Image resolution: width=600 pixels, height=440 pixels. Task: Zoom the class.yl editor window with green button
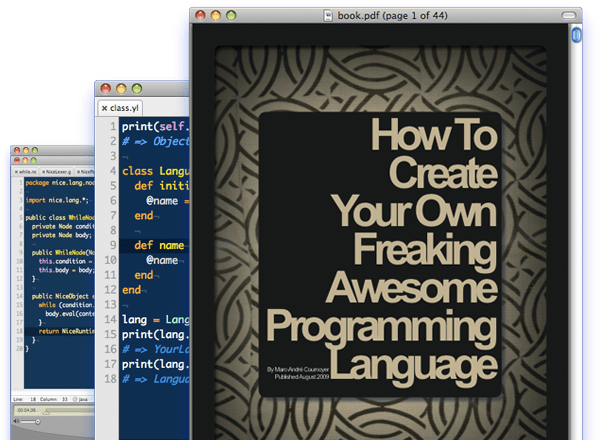(137, 89)
